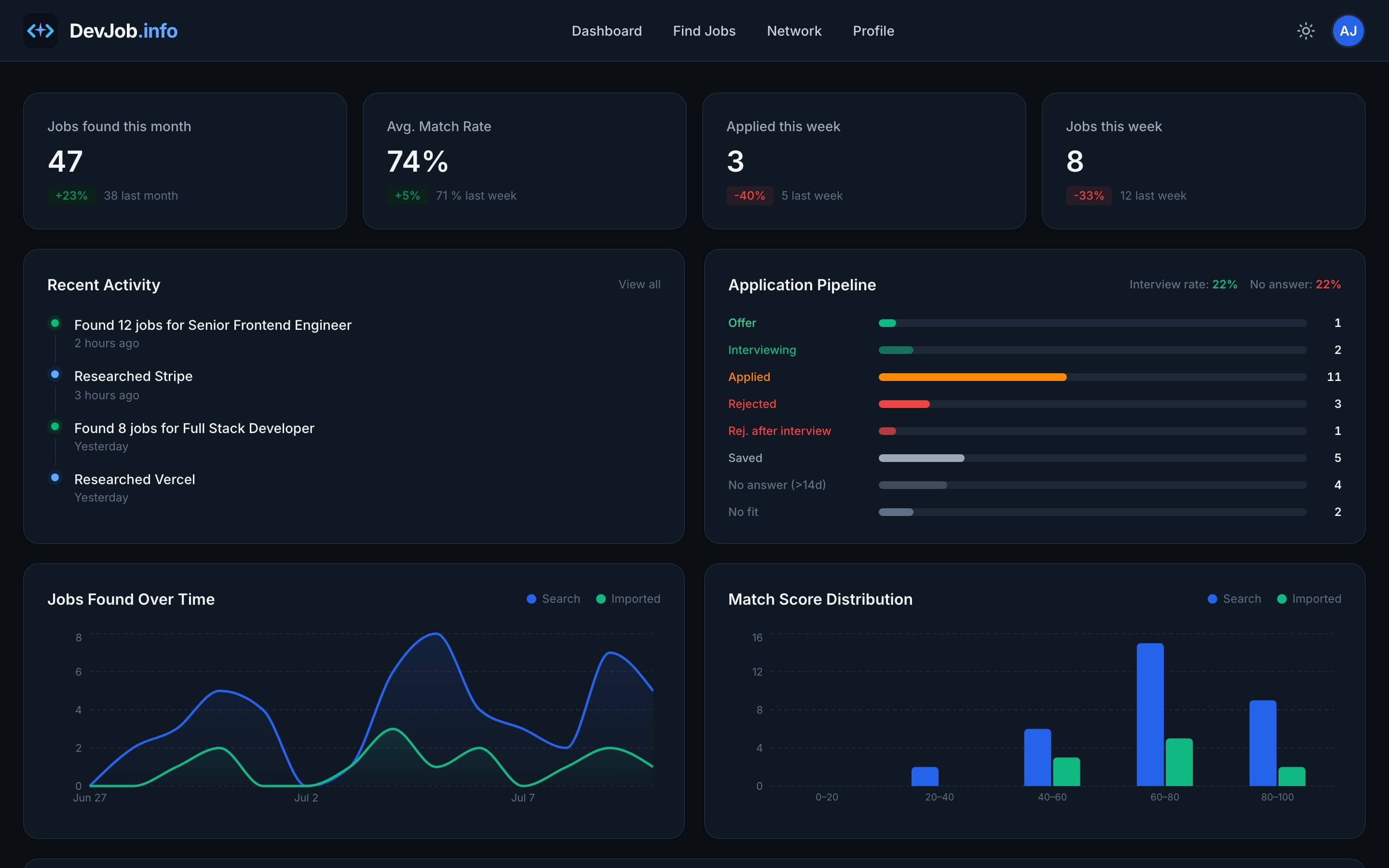Click the Interview rate 22% stat
The width and height of the screenshot is (1389, 868).
(x=1183, y=284)
